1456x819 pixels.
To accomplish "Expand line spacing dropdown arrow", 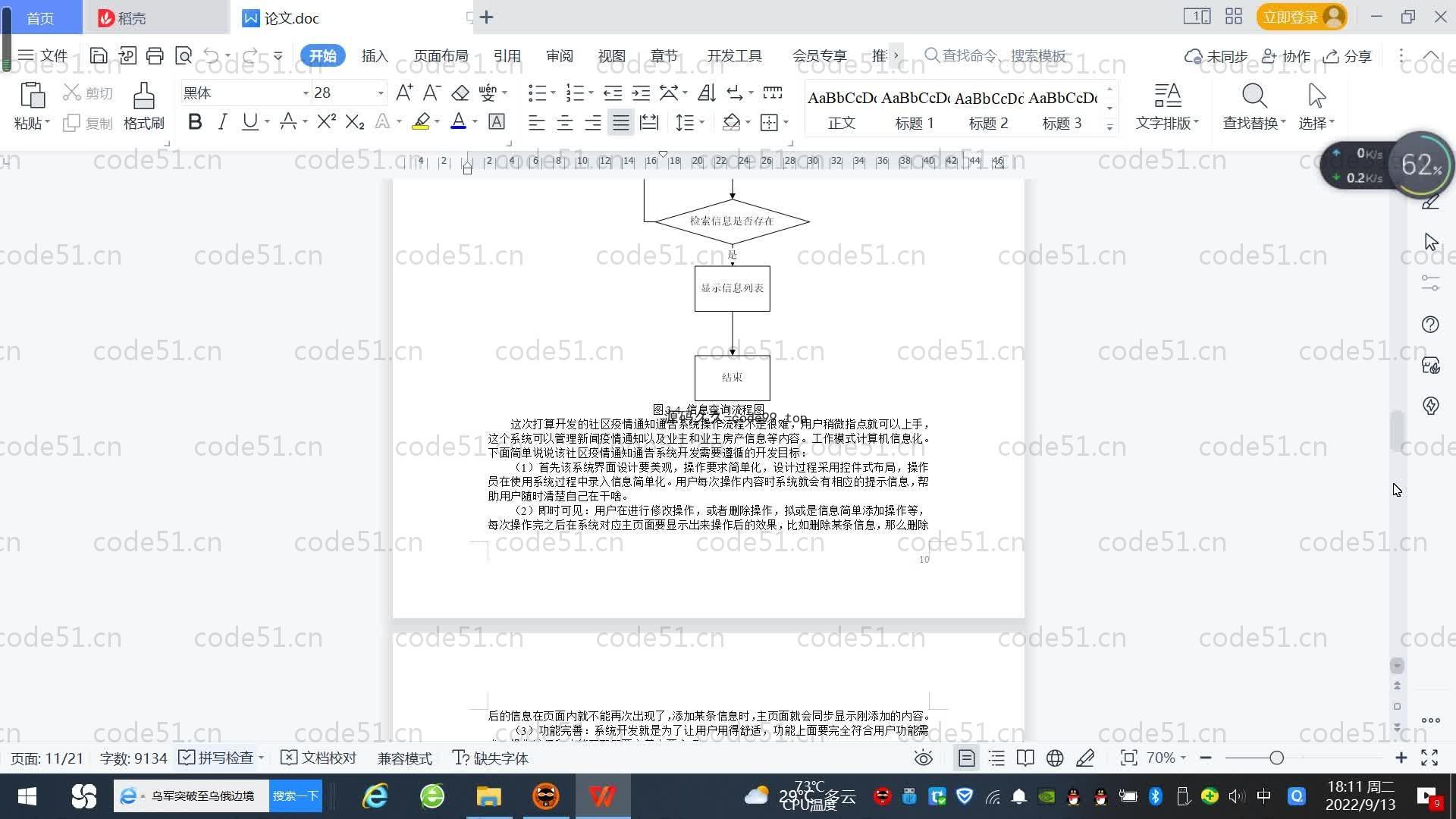I will [x=702, y=122].
